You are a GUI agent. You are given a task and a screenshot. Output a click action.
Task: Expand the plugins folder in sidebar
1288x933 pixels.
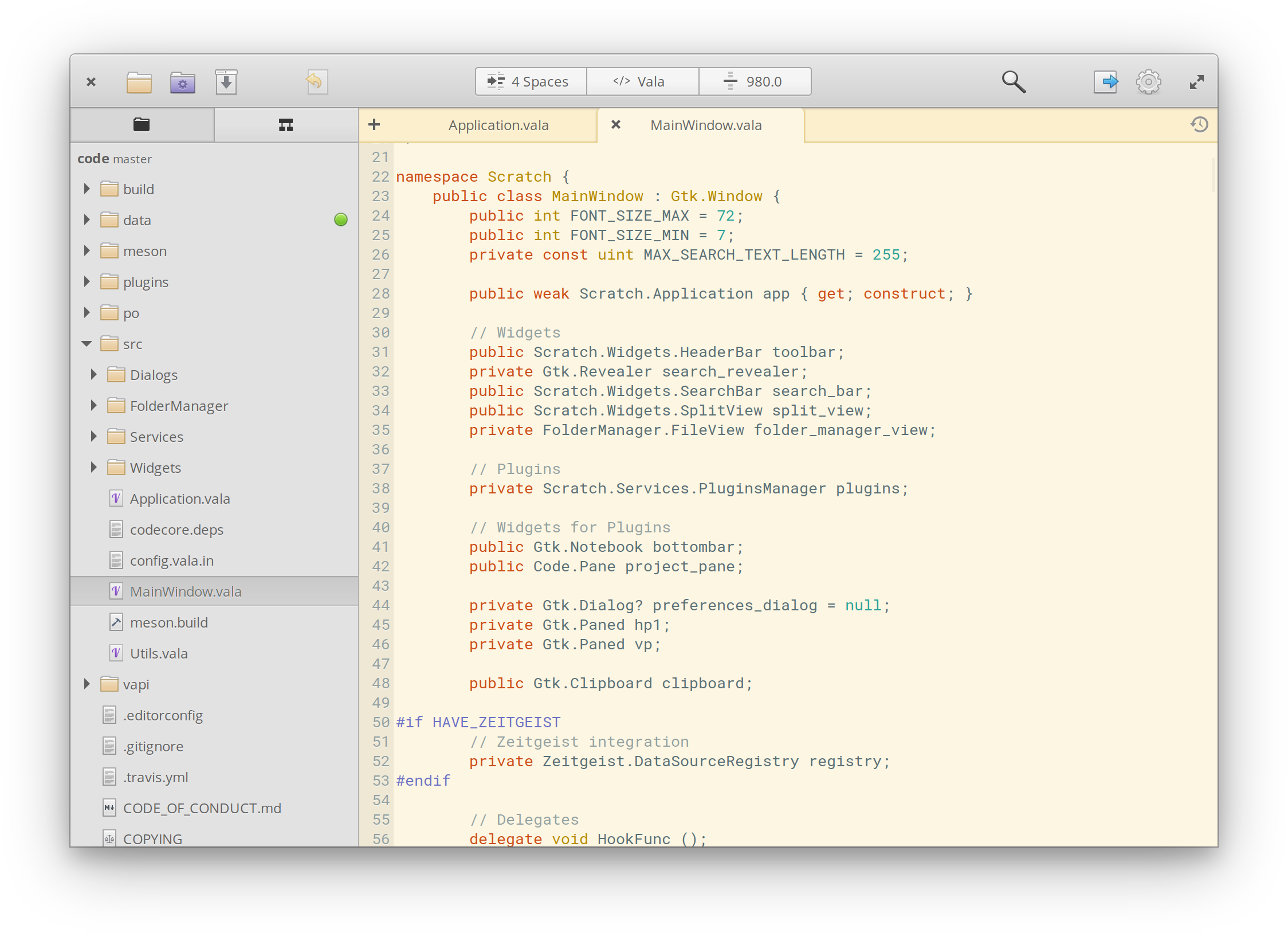88,281
